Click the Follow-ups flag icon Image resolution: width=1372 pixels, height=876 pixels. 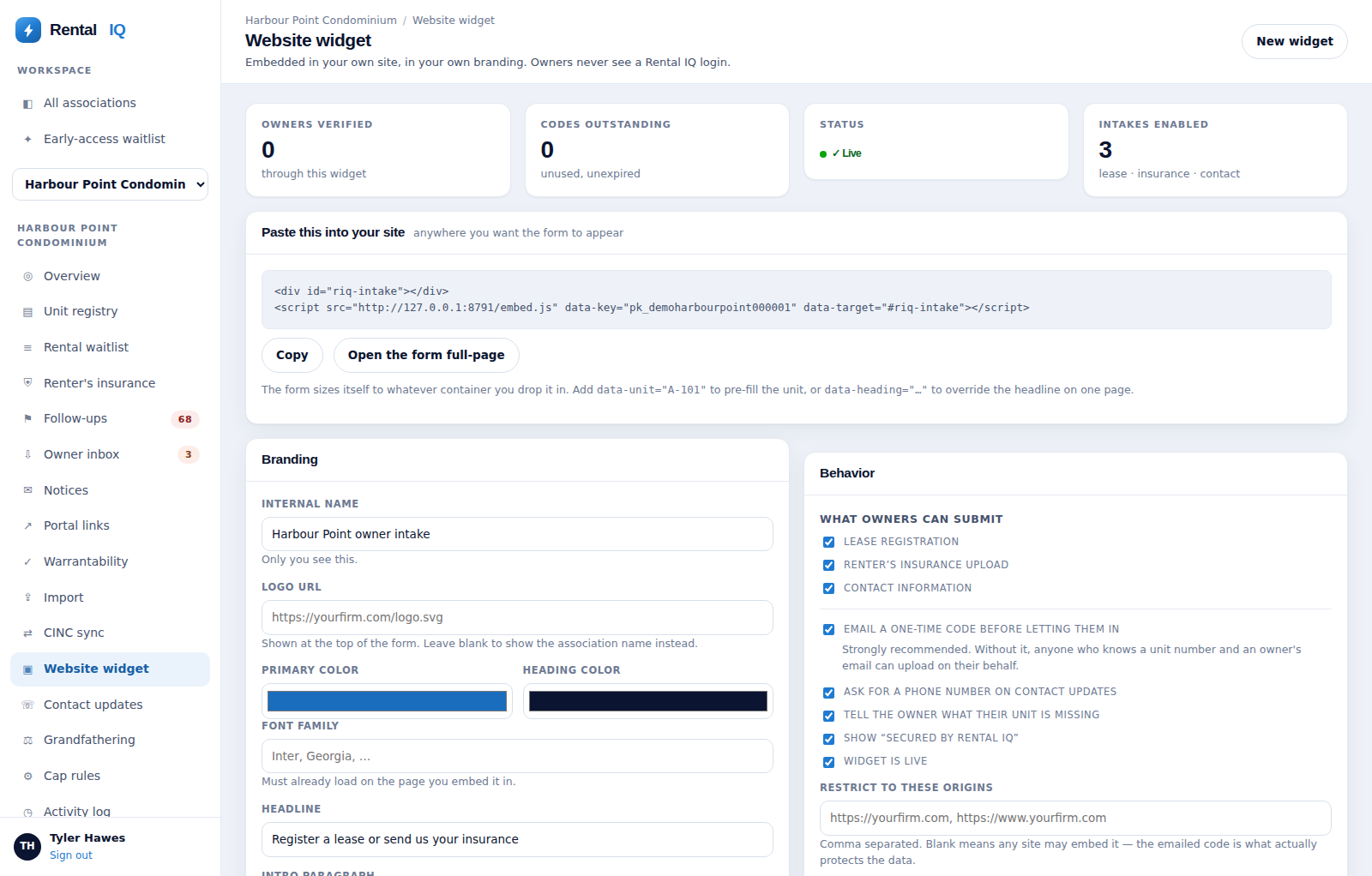(x=27, y=418)
